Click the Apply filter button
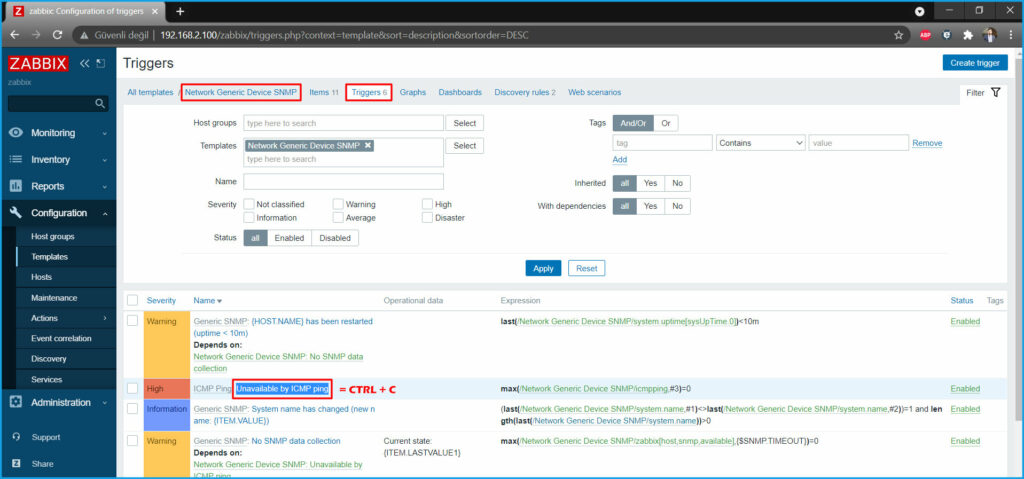1024x479 pixels. pos(543,268)
